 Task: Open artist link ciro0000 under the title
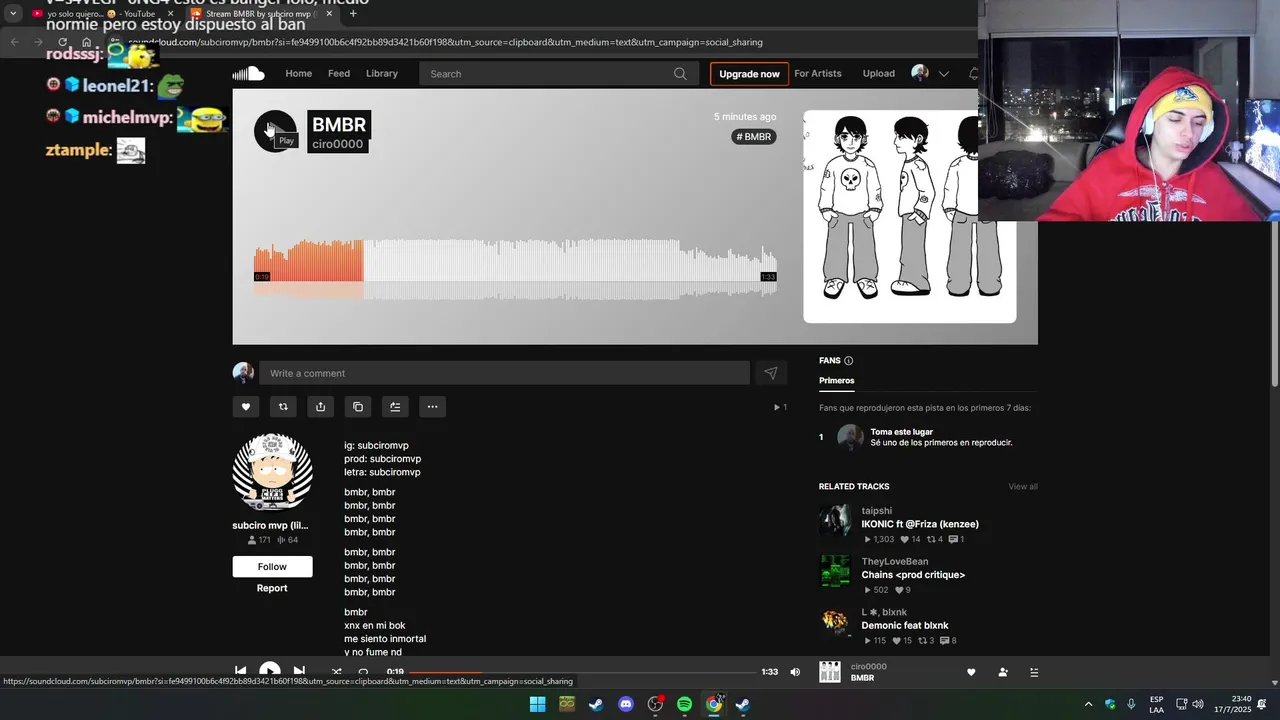pos(337,144)
